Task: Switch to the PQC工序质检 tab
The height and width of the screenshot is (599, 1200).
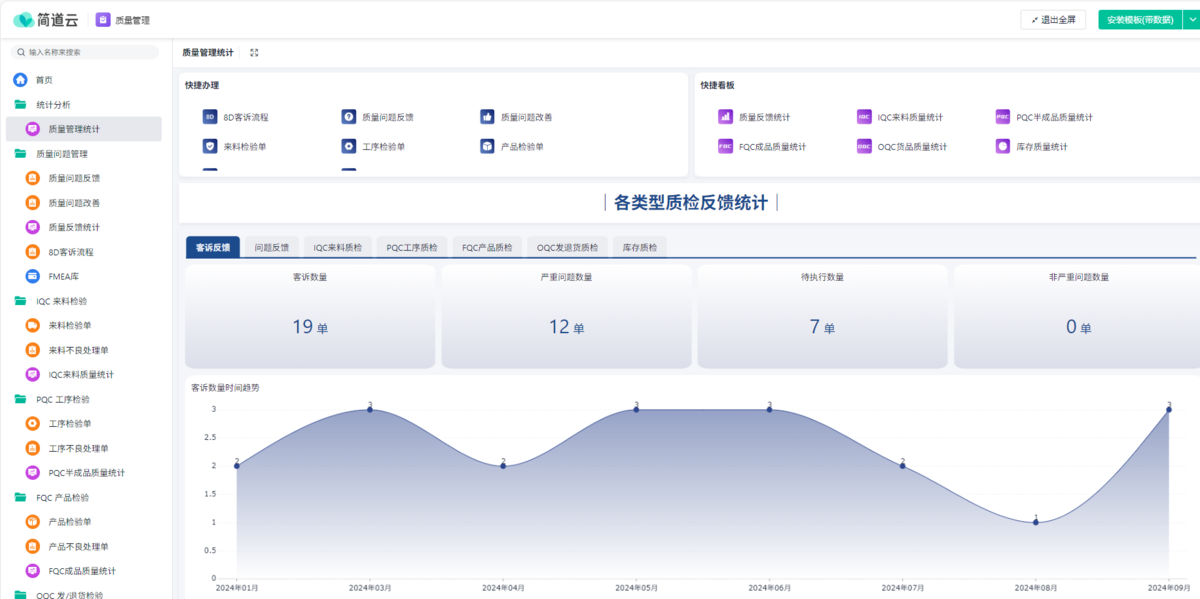Action: tap(412, 247)
